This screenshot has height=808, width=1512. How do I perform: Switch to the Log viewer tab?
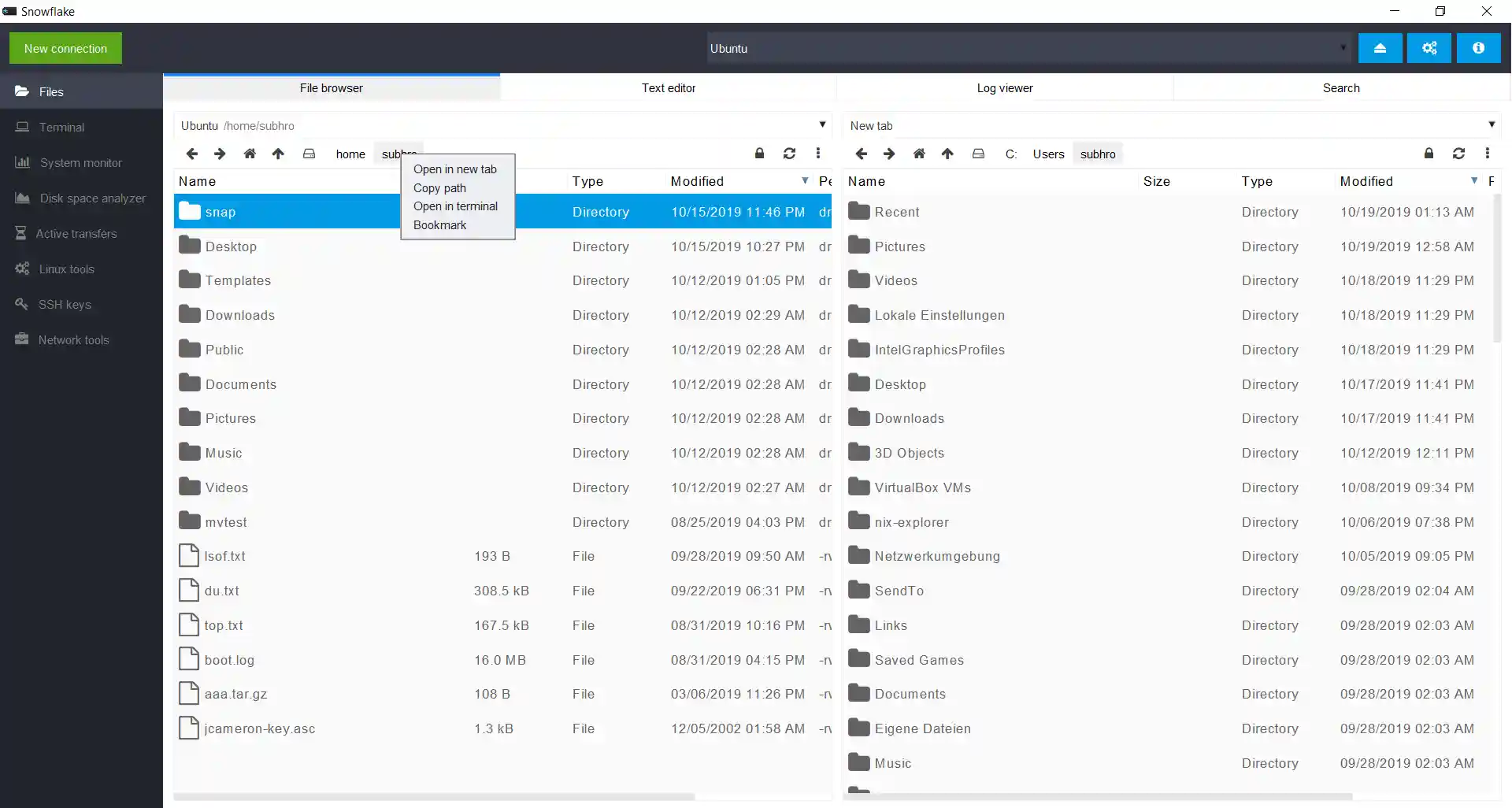point(1004,88)
